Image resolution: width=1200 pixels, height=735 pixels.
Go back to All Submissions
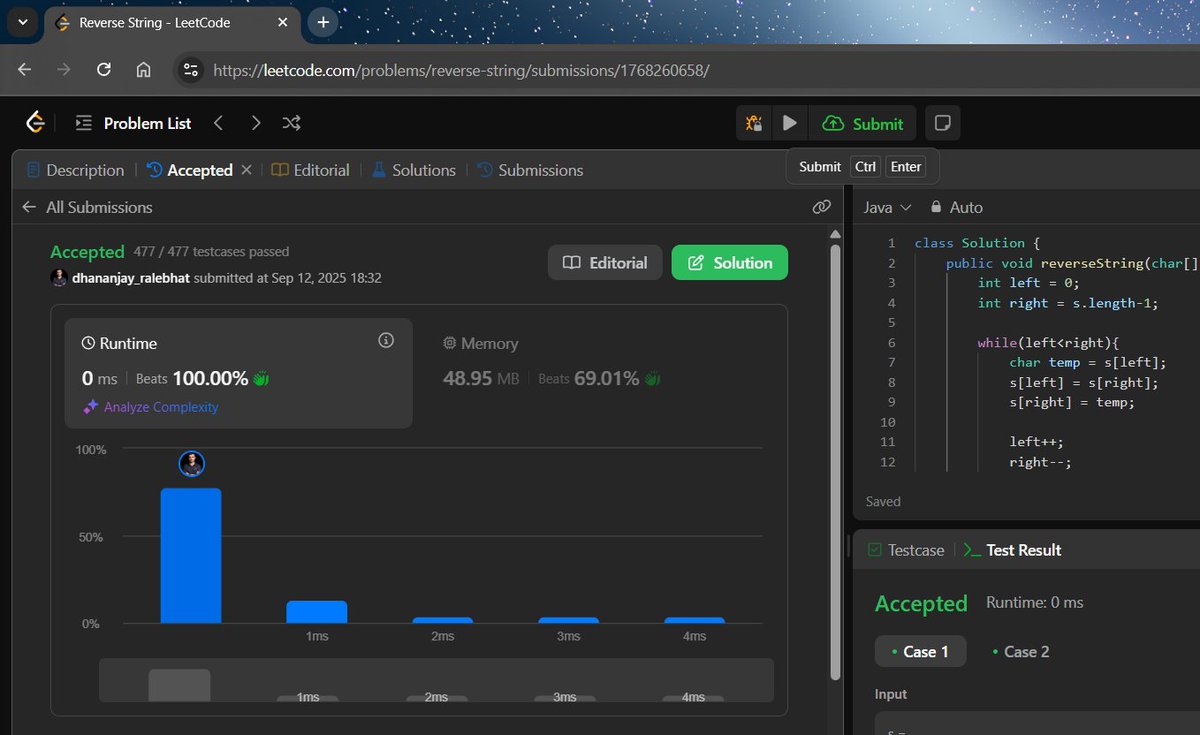click(x=88, y=207)
